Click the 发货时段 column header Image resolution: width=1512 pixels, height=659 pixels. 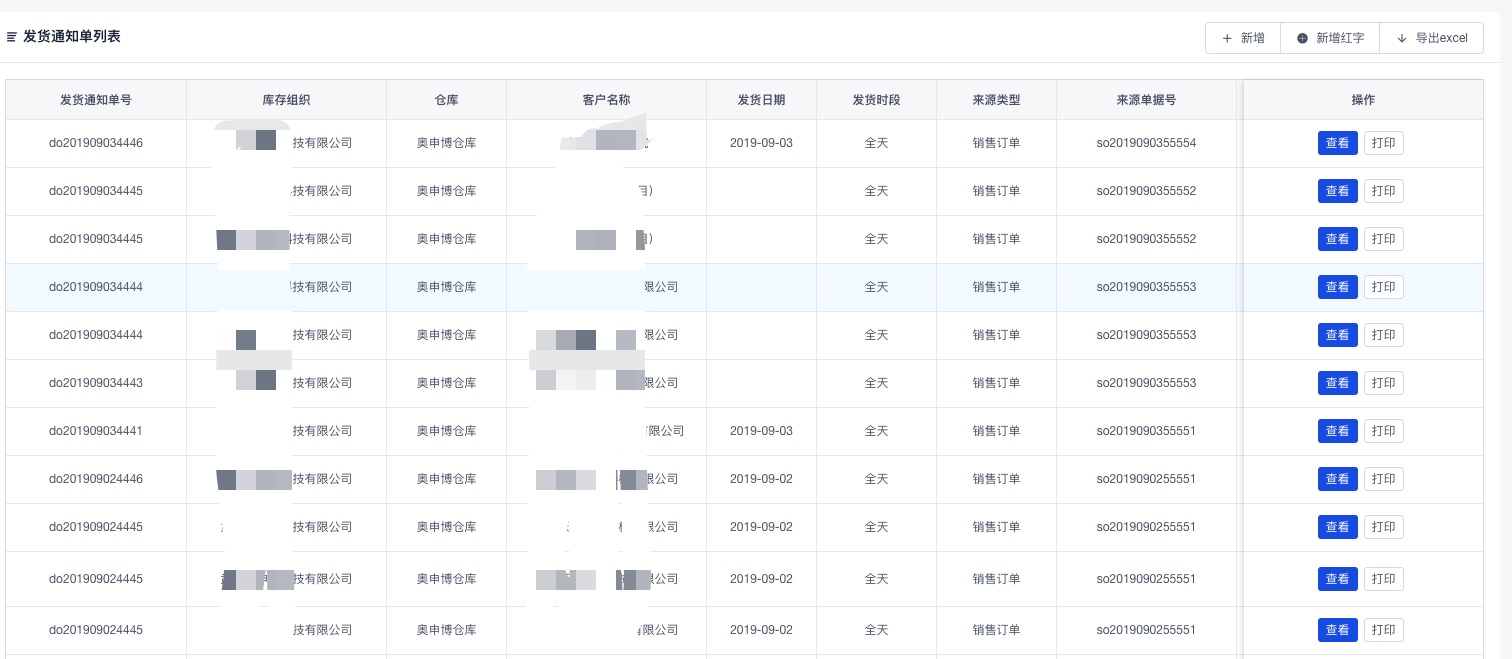pos(876,100)
